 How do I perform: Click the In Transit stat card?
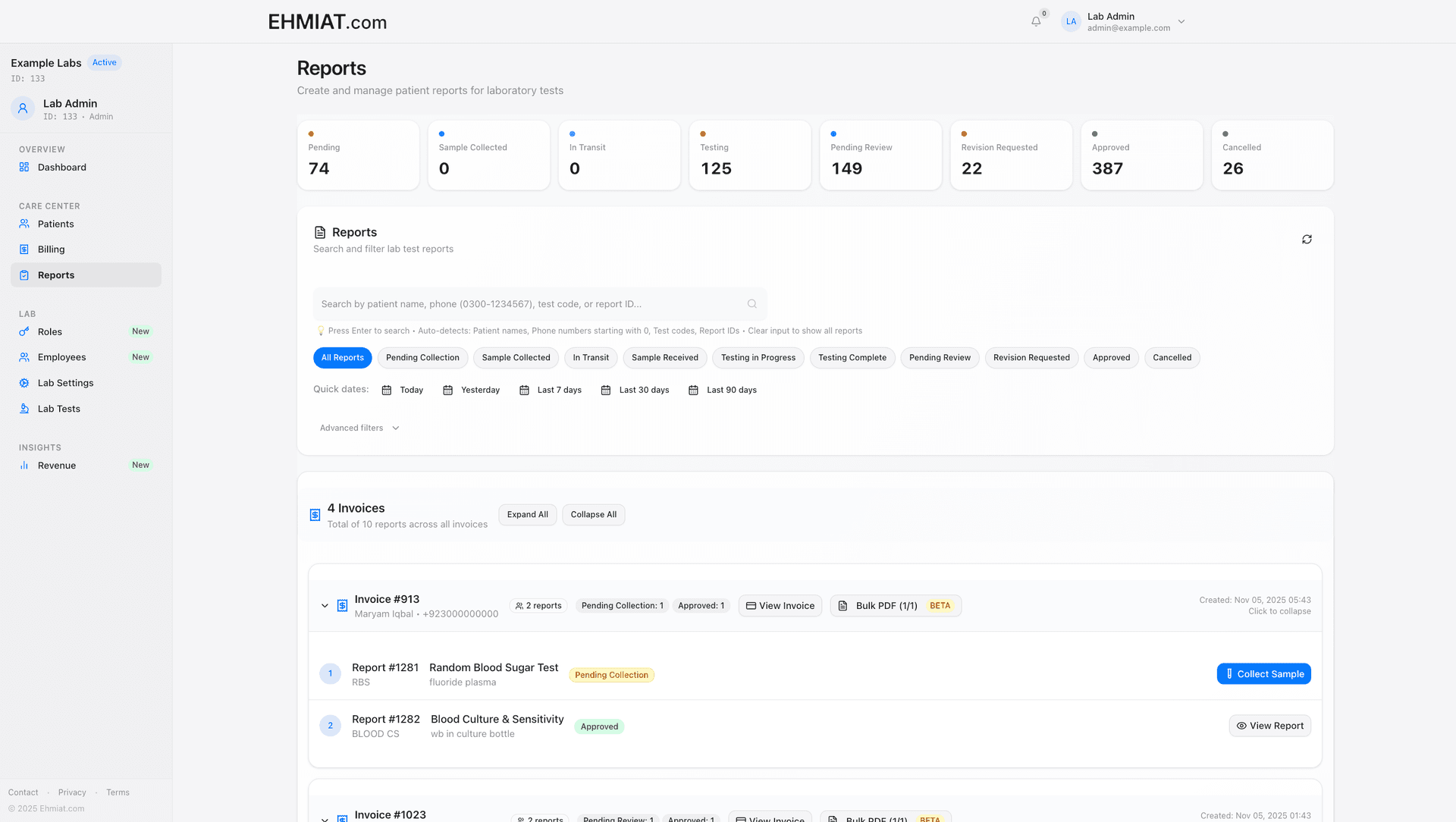click(x=620, y=155)
